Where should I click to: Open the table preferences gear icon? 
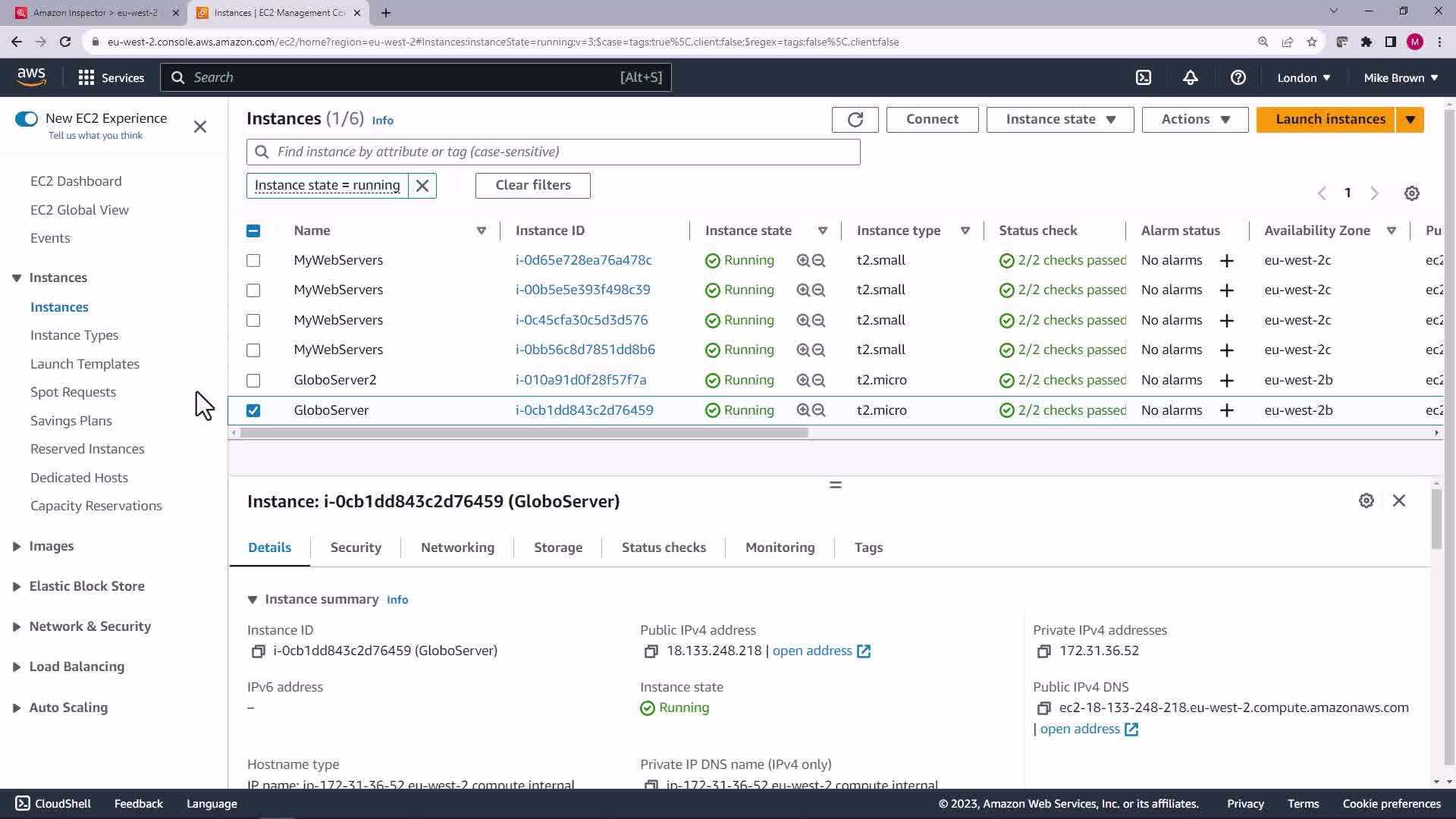[1411, 193]
